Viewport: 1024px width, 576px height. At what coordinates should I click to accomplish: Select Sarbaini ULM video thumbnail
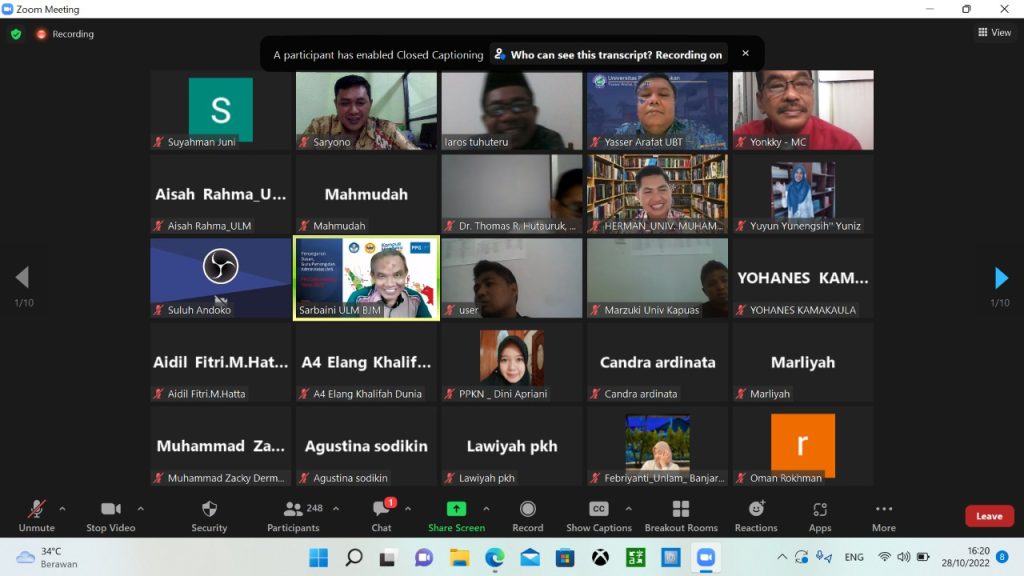(x=366, y=278)
